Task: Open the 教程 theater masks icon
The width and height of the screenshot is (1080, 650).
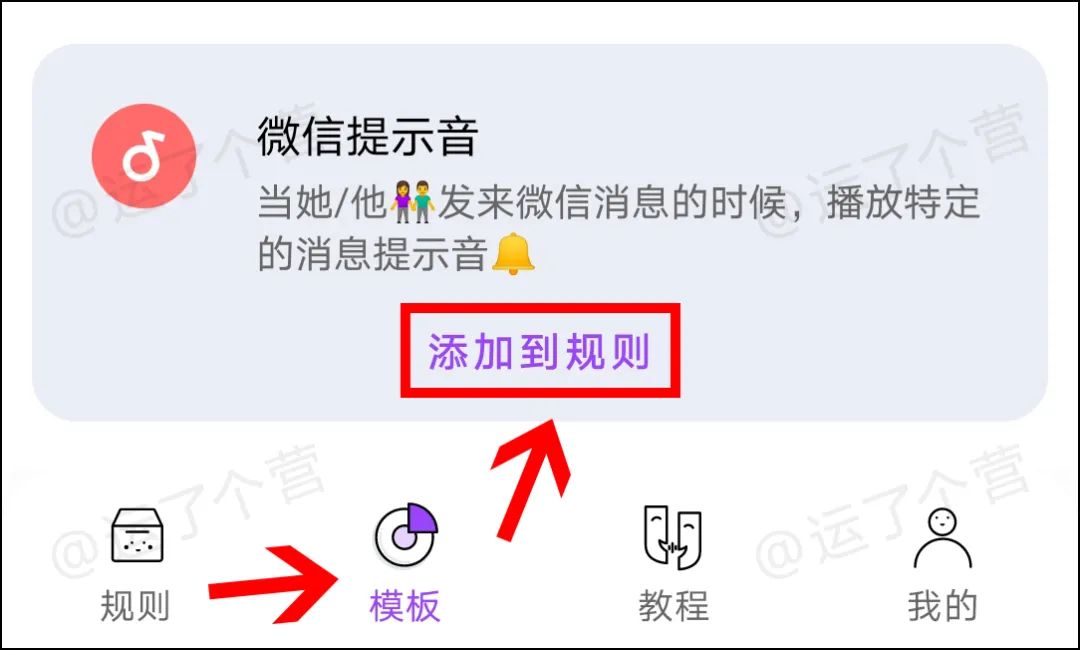Action: click(673, 536)
